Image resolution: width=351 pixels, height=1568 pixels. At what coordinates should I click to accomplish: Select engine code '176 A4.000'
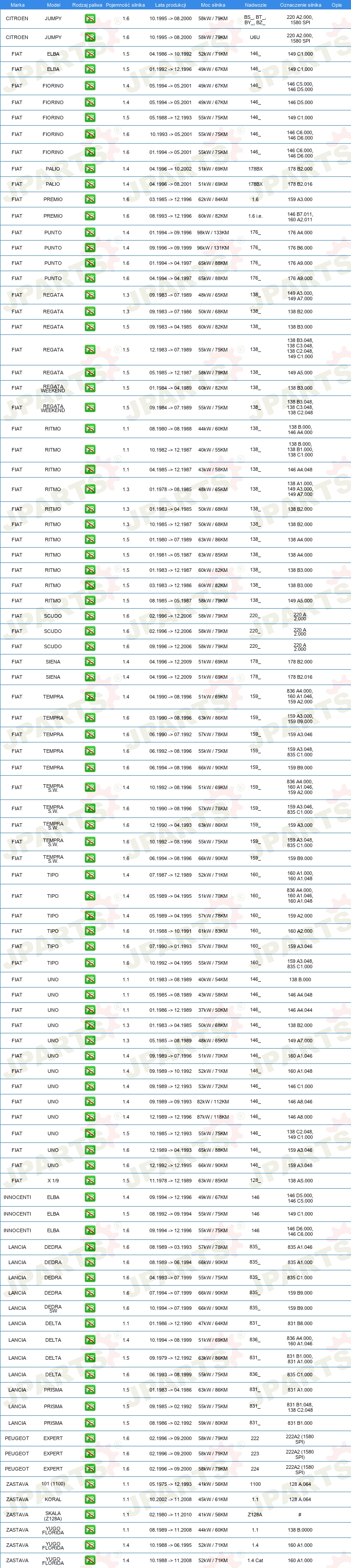(300, 233)
